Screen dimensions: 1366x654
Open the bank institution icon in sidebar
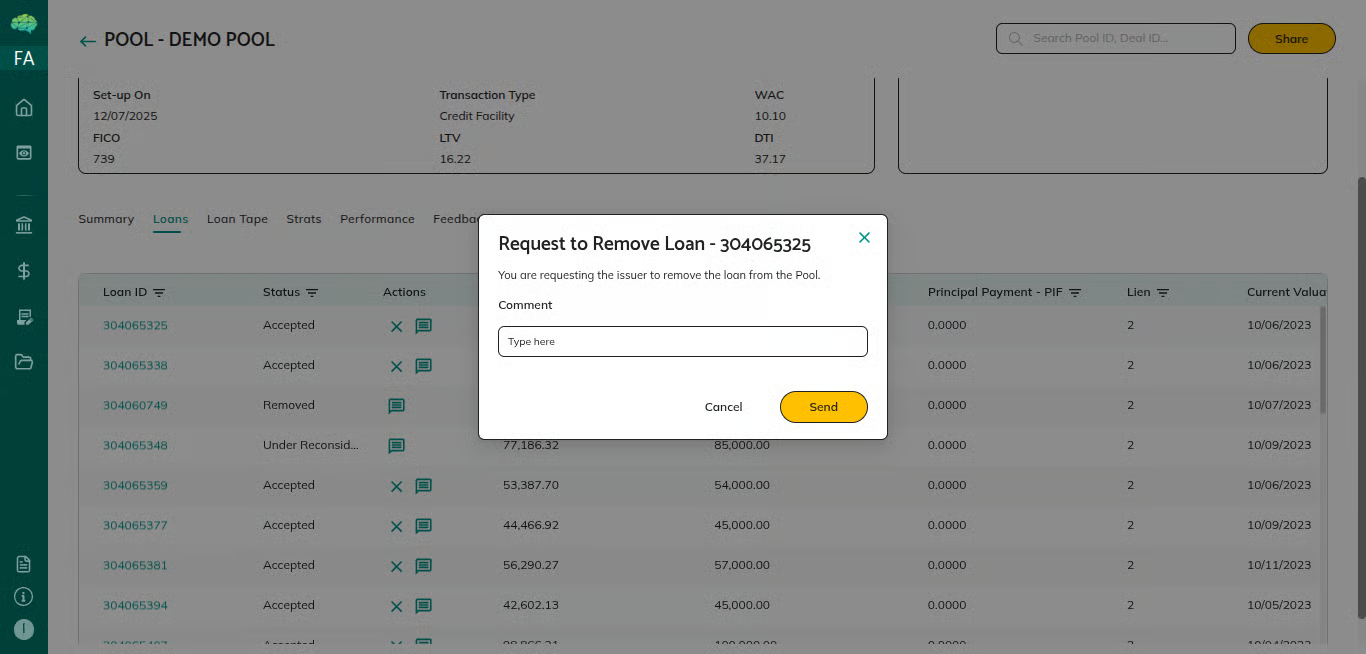point(24,225)
